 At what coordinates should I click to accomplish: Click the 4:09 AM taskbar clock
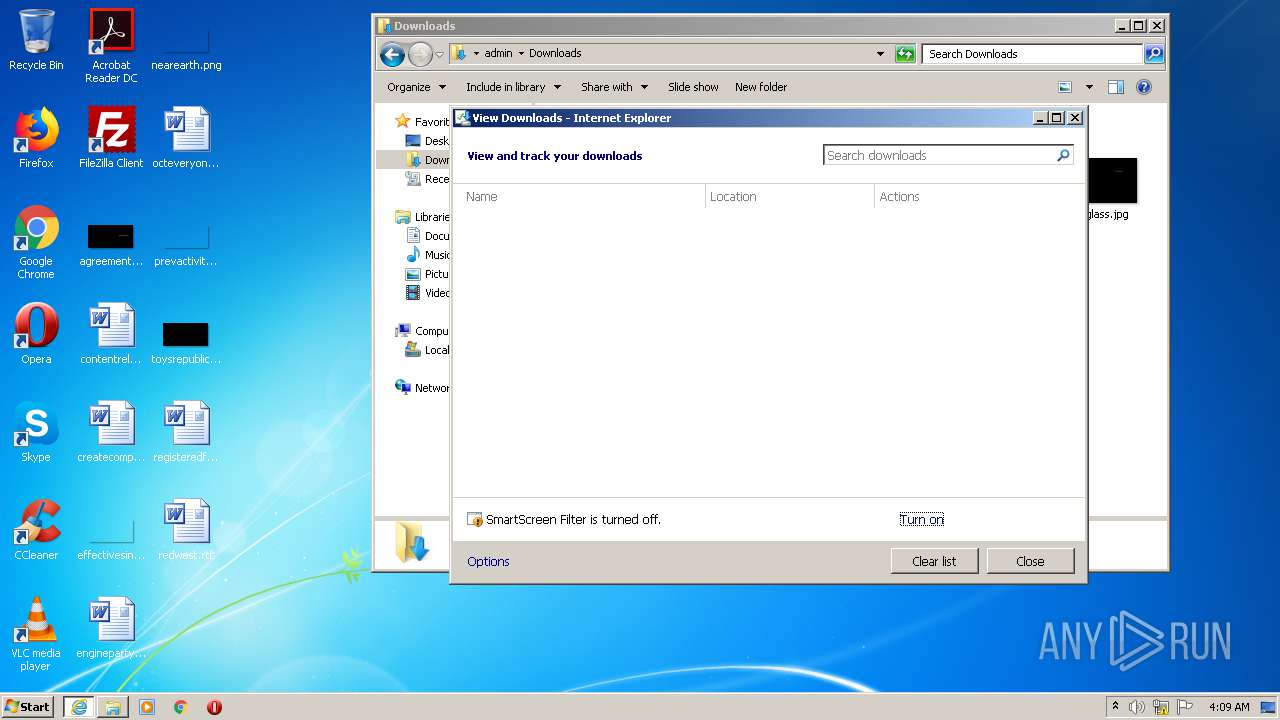(x=1229, y=707)
